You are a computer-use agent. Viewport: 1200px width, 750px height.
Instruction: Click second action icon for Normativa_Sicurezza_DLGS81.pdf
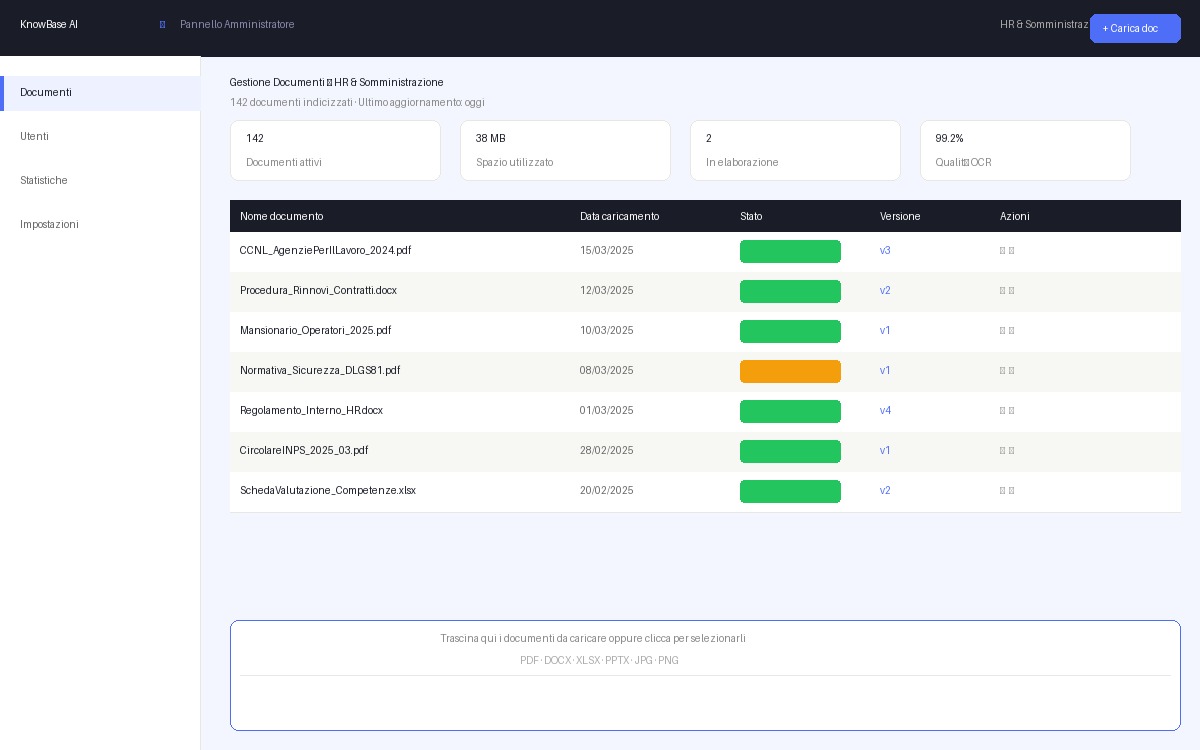(1012, 371)
